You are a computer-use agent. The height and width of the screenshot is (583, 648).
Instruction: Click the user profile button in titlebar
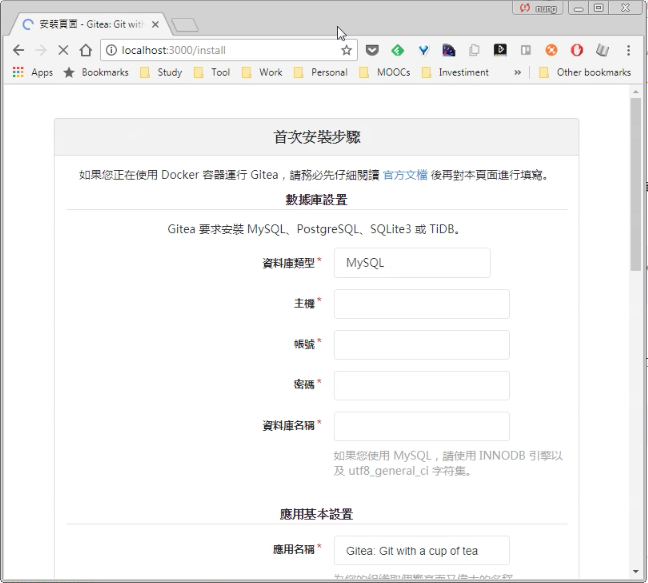coord(538,8)
